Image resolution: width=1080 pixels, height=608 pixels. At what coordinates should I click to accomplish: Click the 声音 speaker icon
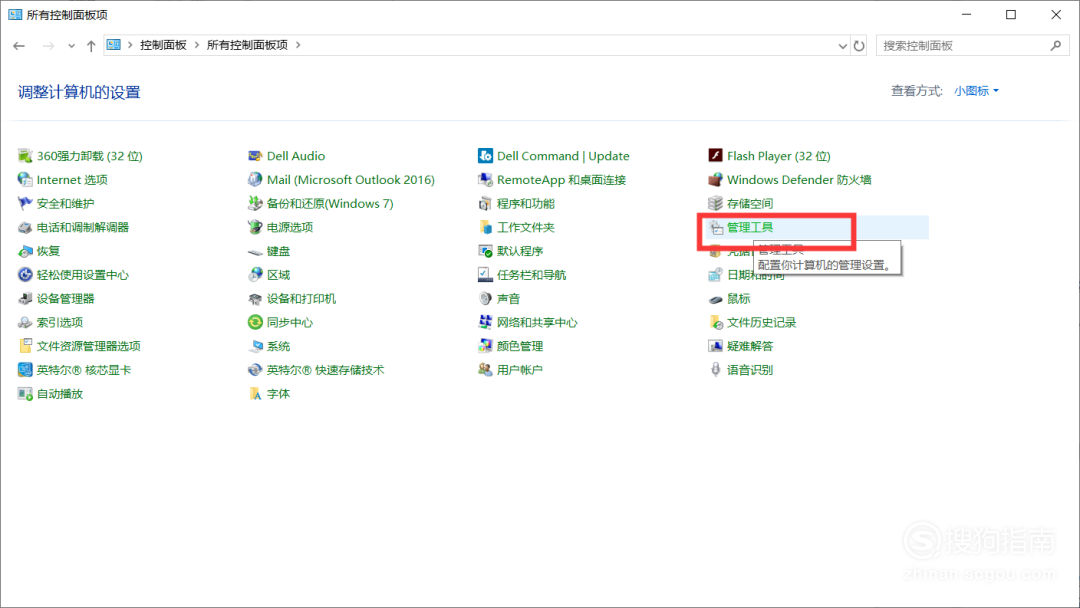point(485,299)
